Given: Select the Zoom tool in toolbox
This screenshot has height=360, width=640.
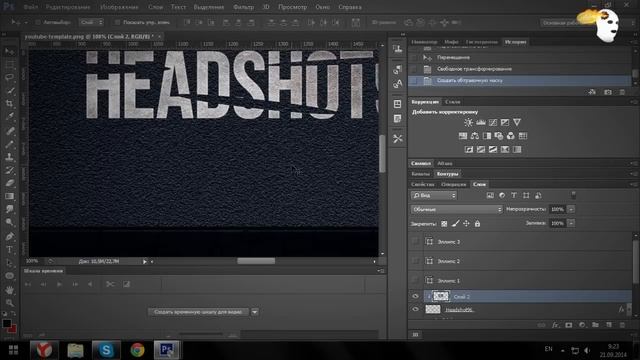Looking at the screenshot, I should point(10,303).
